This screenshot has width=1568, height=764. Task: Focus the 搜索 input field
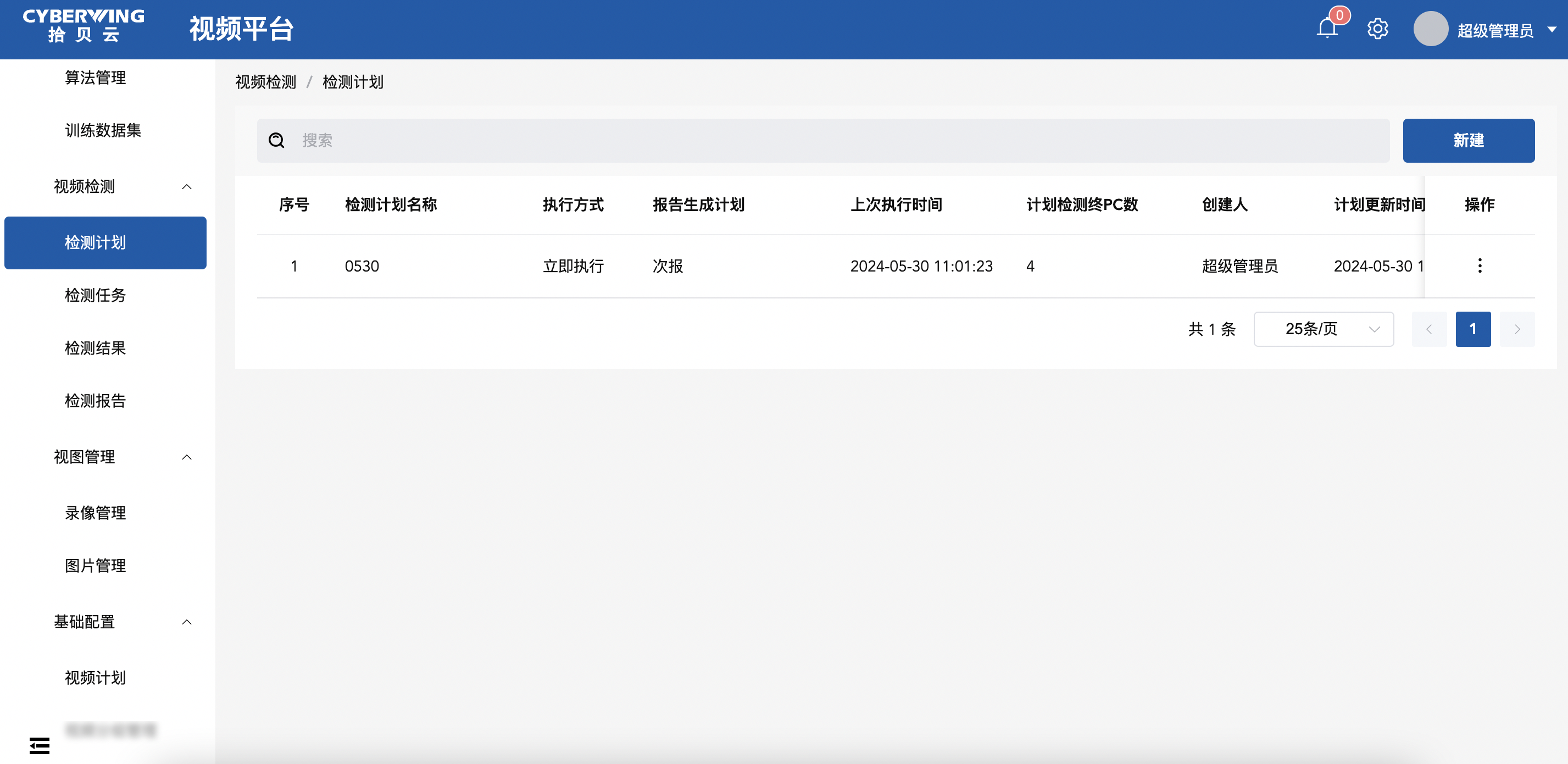click(x=823, y=140)
